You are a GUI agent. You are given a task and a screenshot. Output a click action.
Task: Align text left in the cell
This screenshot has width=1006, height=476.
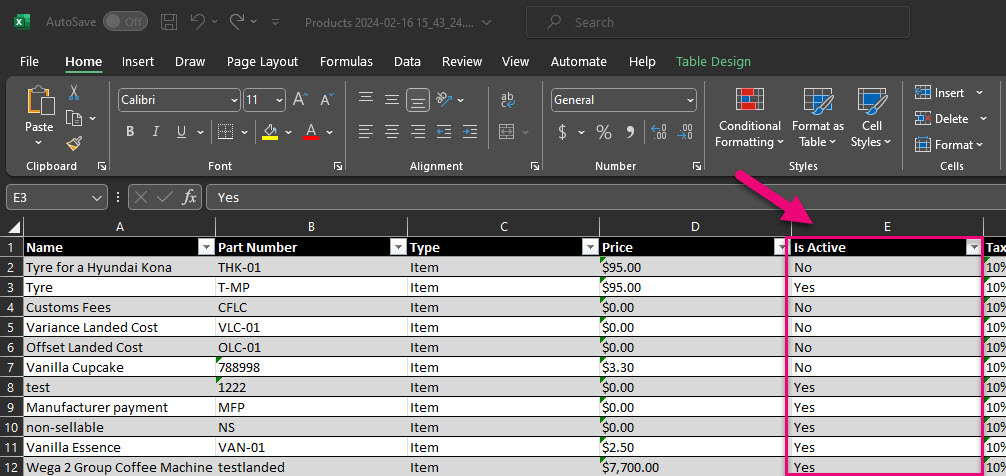[366, 132]
